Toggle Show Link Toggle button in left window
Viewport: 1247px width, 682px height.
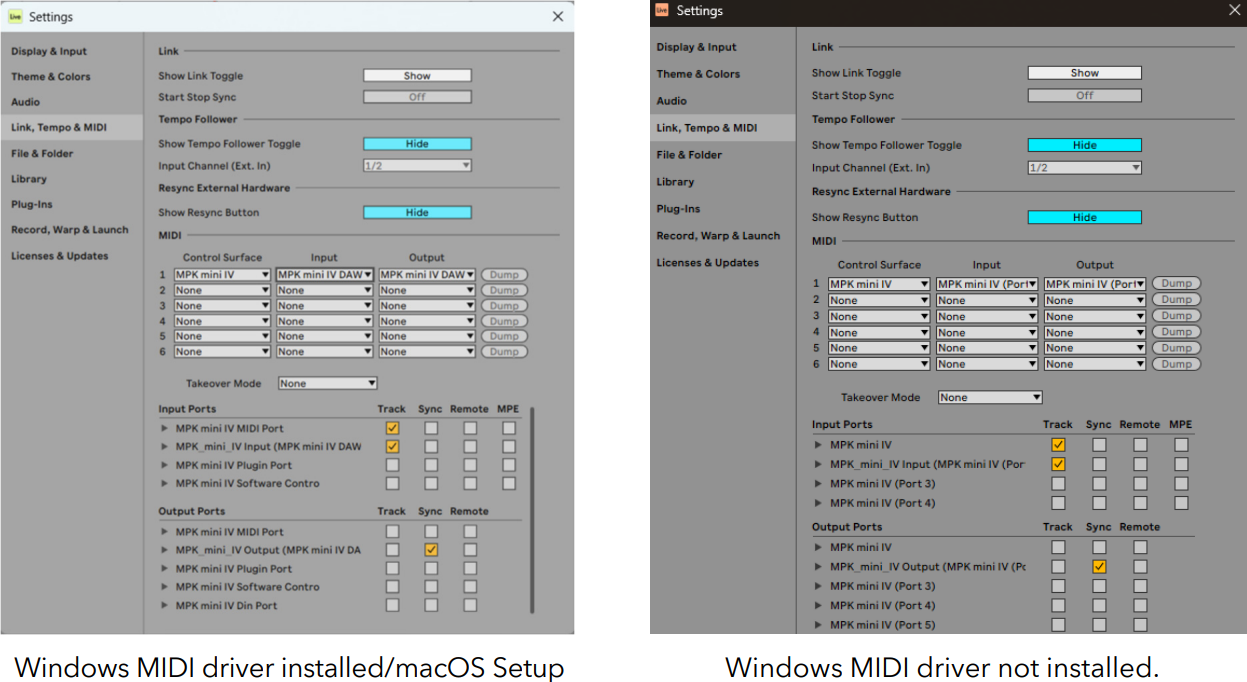[417, 76]
